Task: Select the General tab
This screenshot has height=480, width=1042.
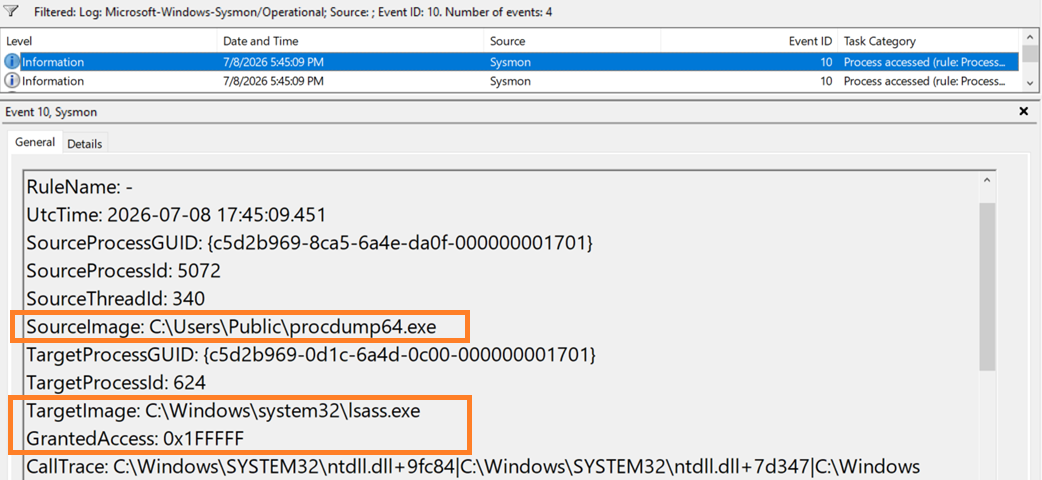Action: [35, 142]
